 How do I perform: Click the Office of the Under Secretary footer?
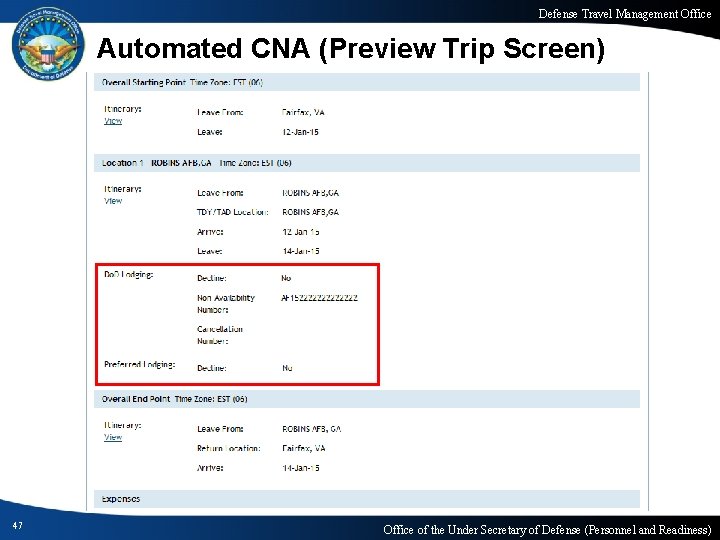tap(547, 530)
